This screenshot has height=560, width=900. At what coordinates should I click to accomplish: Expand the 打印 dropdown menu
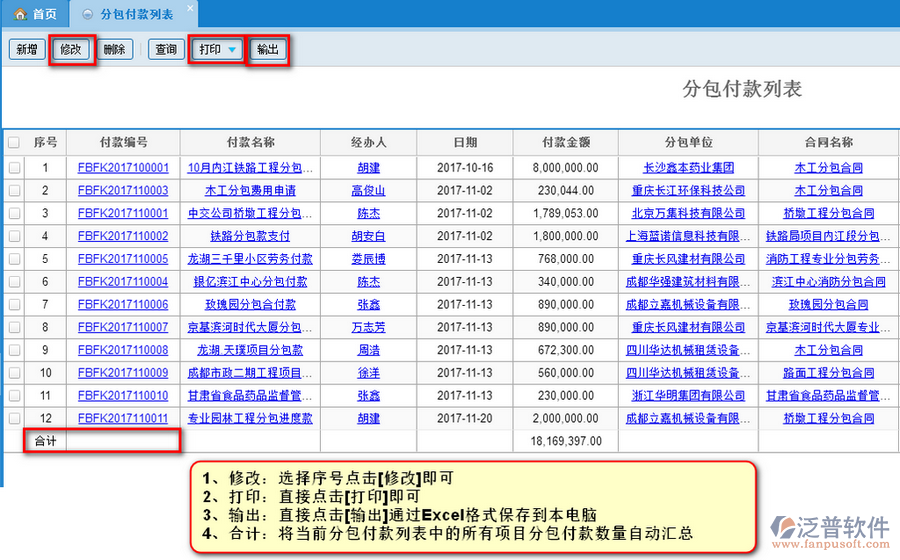(x=232, y=49)
